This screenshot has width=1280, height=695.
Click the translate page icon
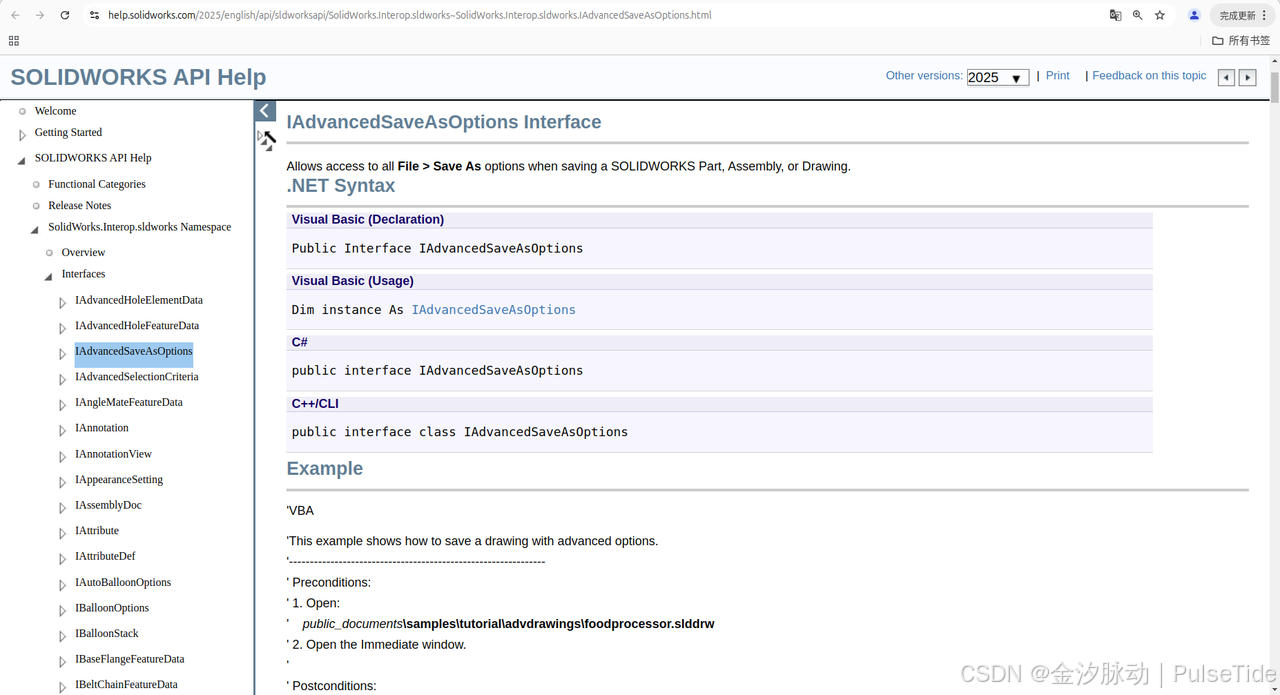pyautogui.click(x=1115, y=15)
